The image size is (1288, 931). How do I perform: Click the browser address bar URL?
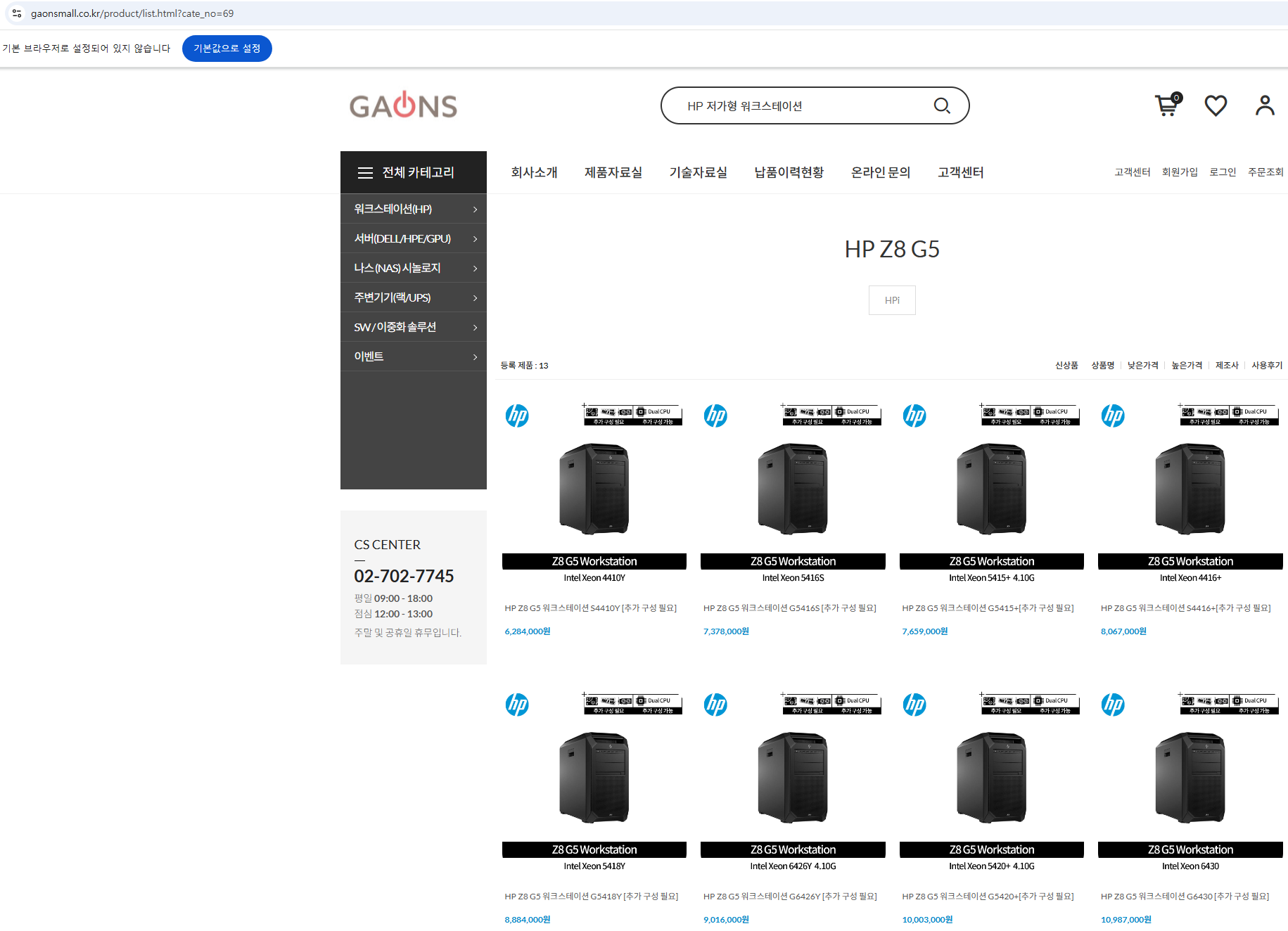pos(132,13)
